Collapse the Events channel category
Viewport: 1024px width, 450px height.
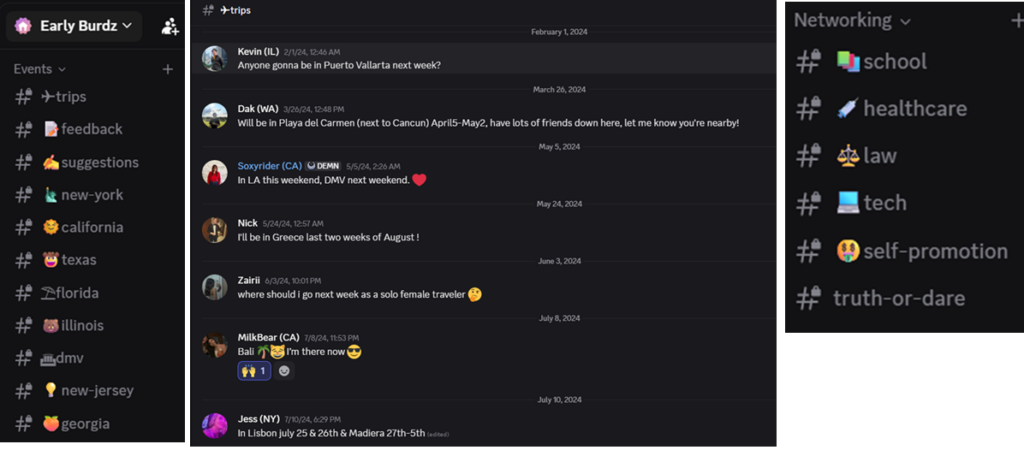pyautogui.click(x=39, y=69)
